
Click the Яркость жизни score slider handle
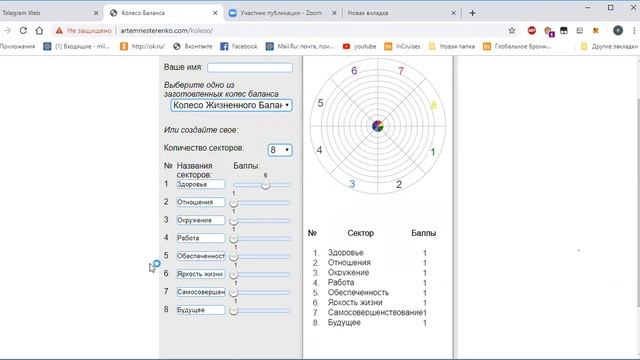coord(233,275)
